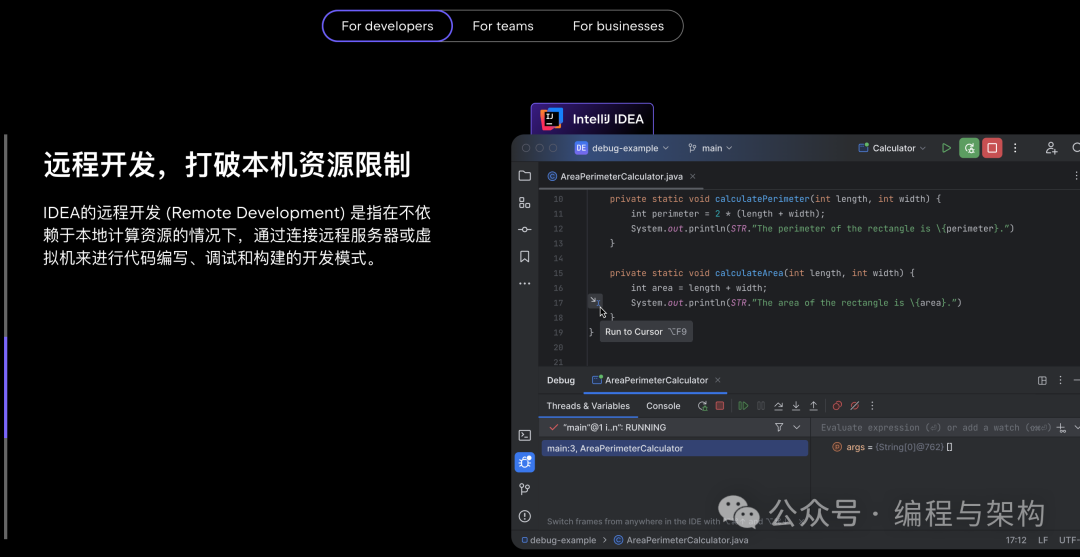This screenshot has height=557, width=1080.
Task: Open the Calculator run configuration dropdown
Action: tap(892, 148)
